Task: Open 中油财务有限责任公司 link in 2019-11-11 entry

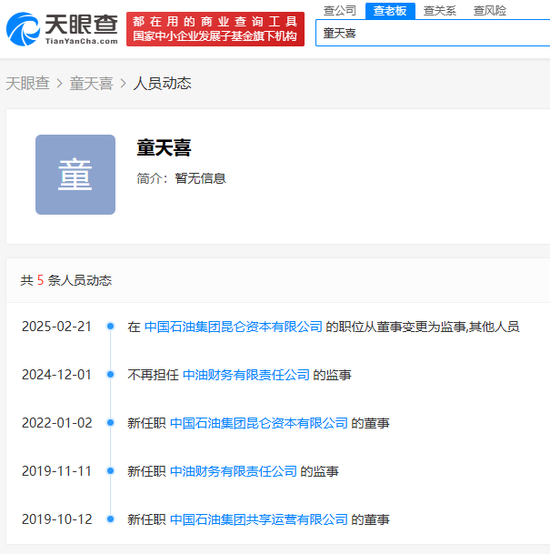Action: [233, 471]
